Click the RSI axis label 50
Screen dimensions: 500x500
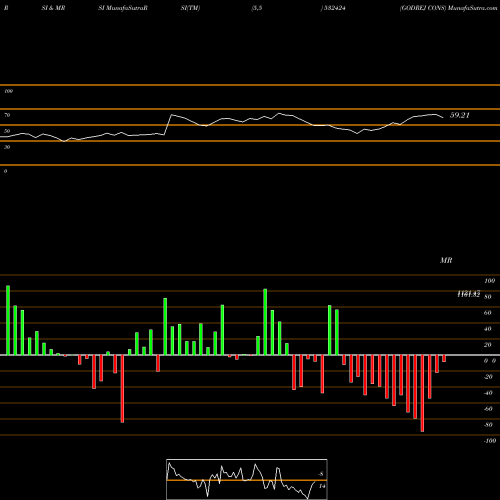tap(7, 131)
